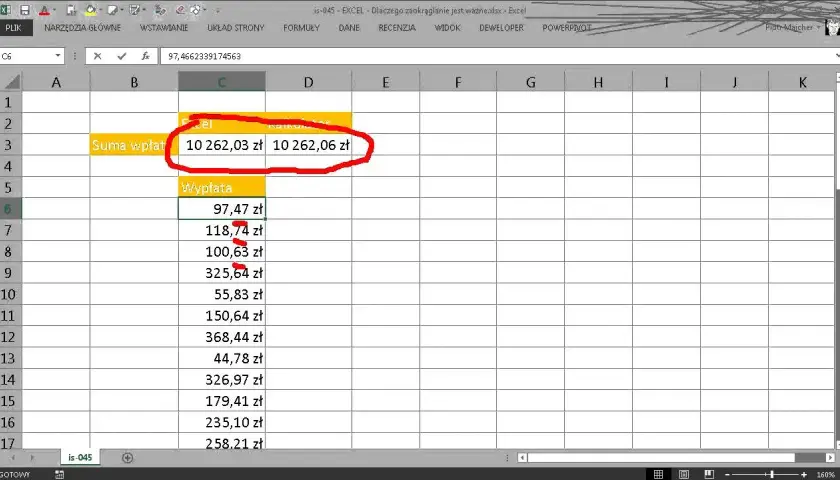Image resolution: width=840 pixels, height=480 pixels.
Task: Click cell with 10 262,03 zł
Action: click(x=222, y=145)
